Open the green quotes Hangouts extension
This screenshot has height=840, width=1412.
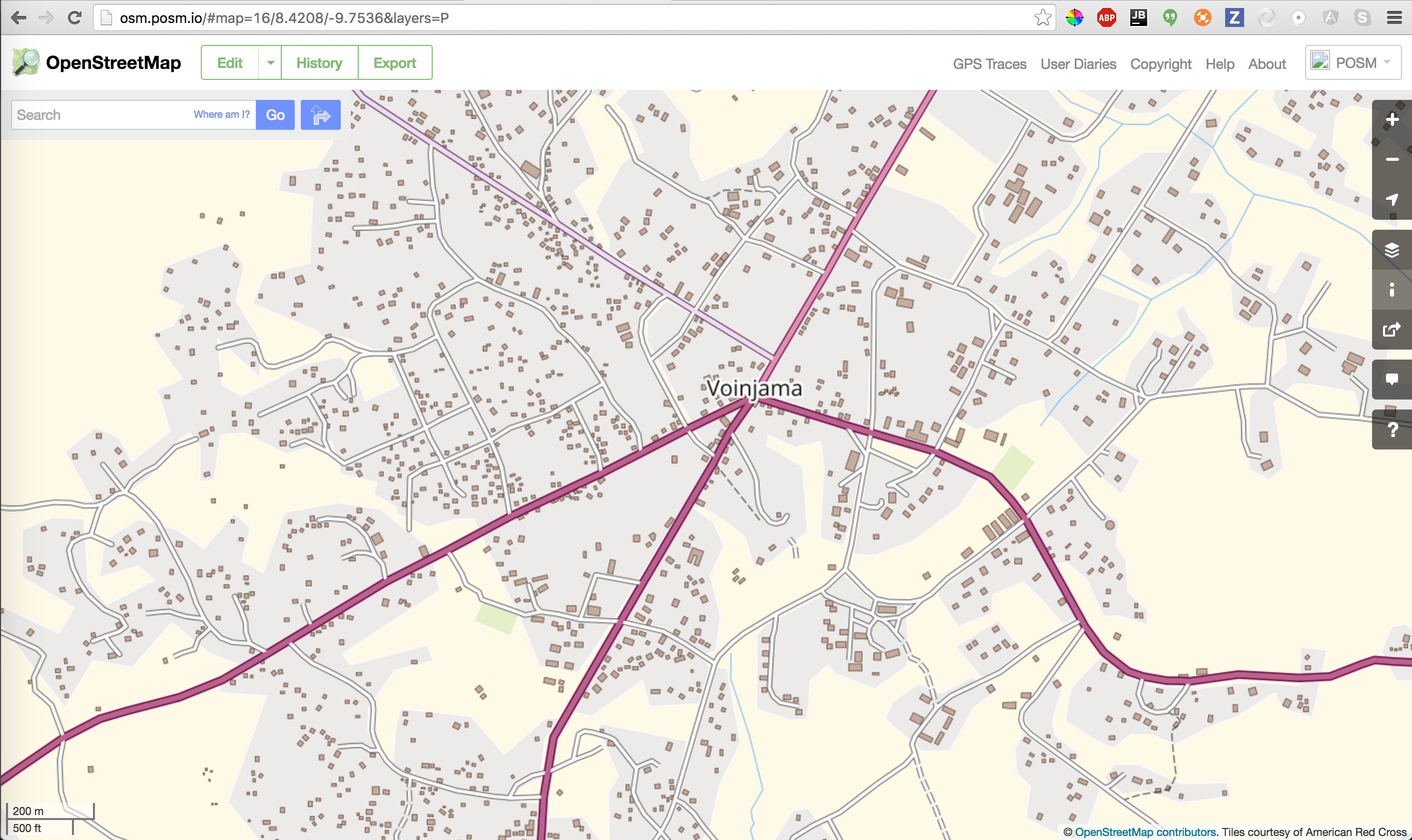[1170, 17]
